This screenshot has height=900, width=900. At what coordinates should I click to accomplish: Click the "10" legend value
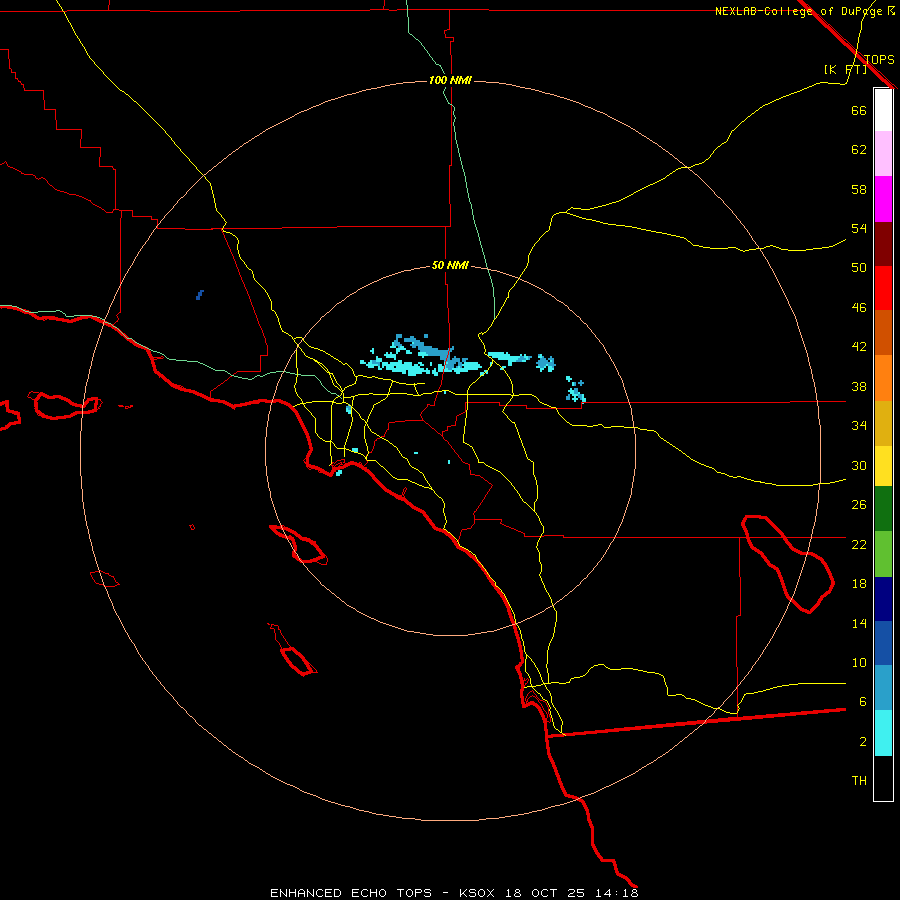[x=859, y=662]
